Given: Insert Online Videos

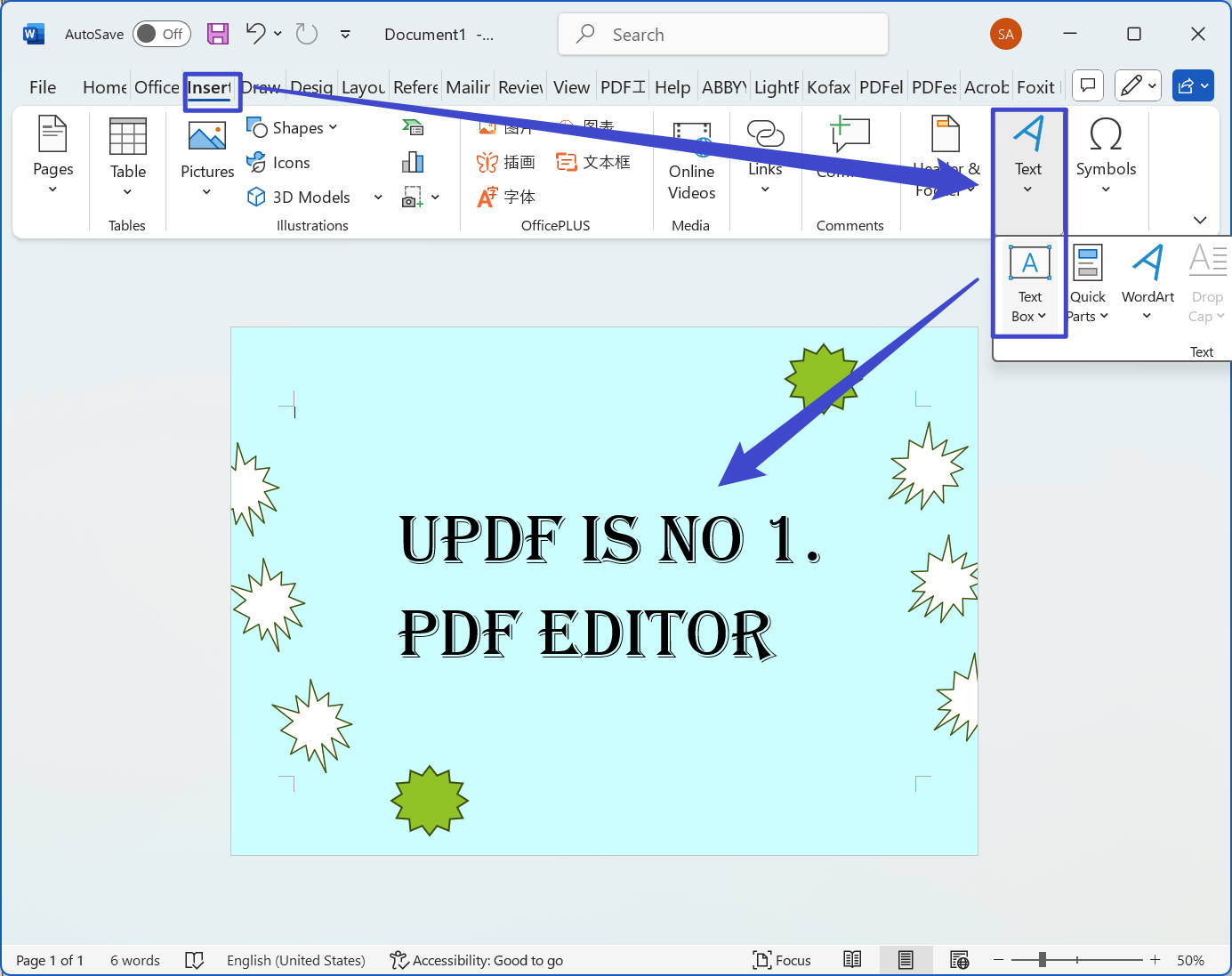Looking at the screenshot, I should (691, 160).
